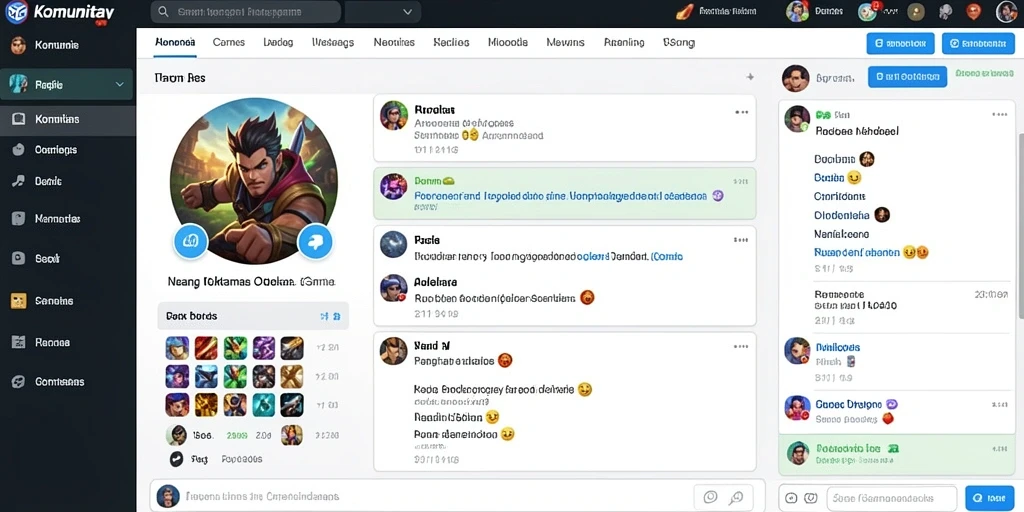
Task: Click the teal icon in bottom grid row
Action: pos(264,404)
